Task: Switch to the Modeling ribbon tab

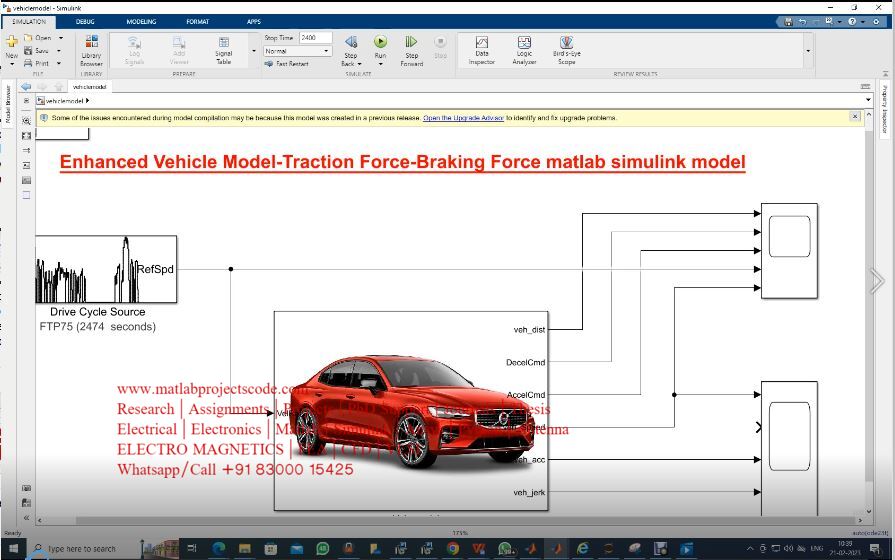Action: point(141,21)
